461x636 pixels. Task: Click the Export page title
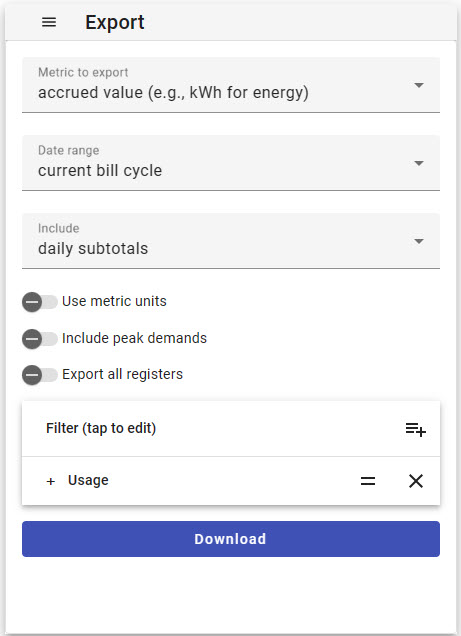tap(115, 22)
